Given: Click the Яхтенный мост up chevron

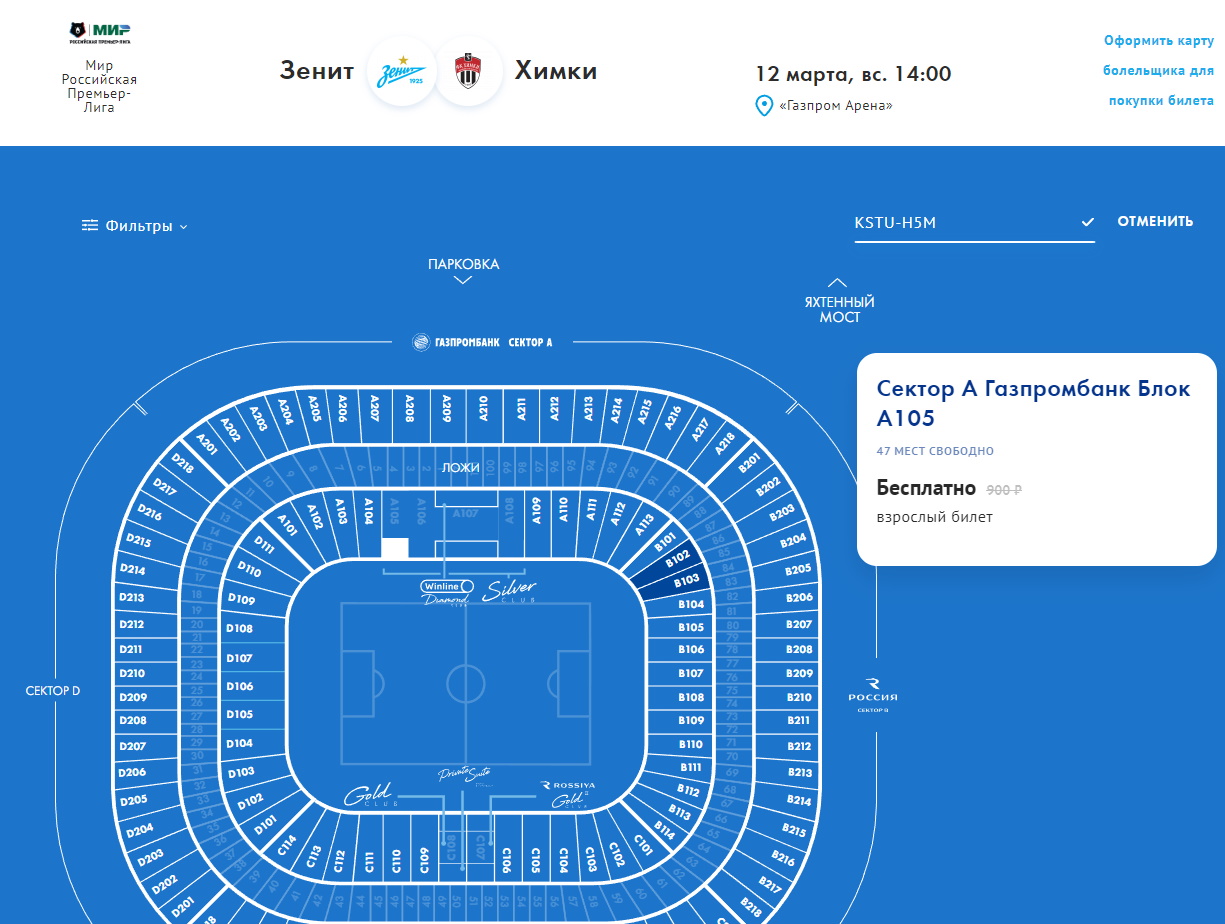Looking at the screenshot, I should click(x=838, y=283).
